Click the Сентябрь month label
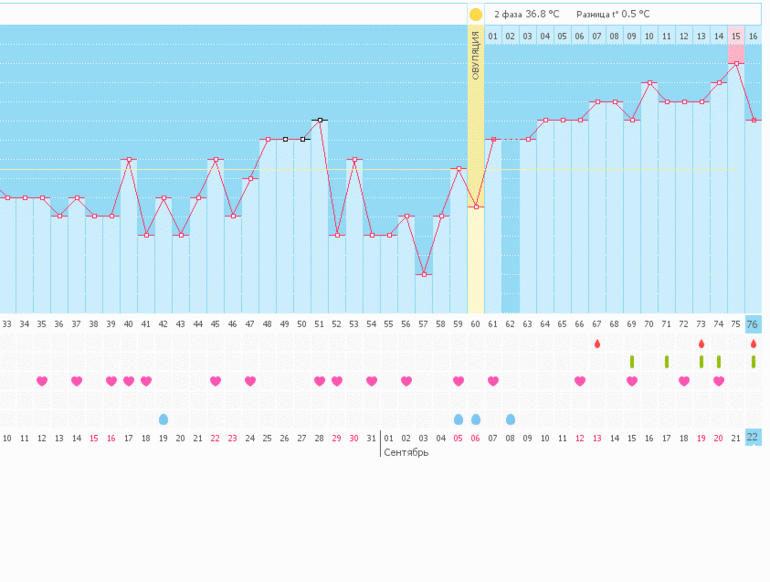Image resolution: width=770 pixels, height=582 pixels. 406,452
